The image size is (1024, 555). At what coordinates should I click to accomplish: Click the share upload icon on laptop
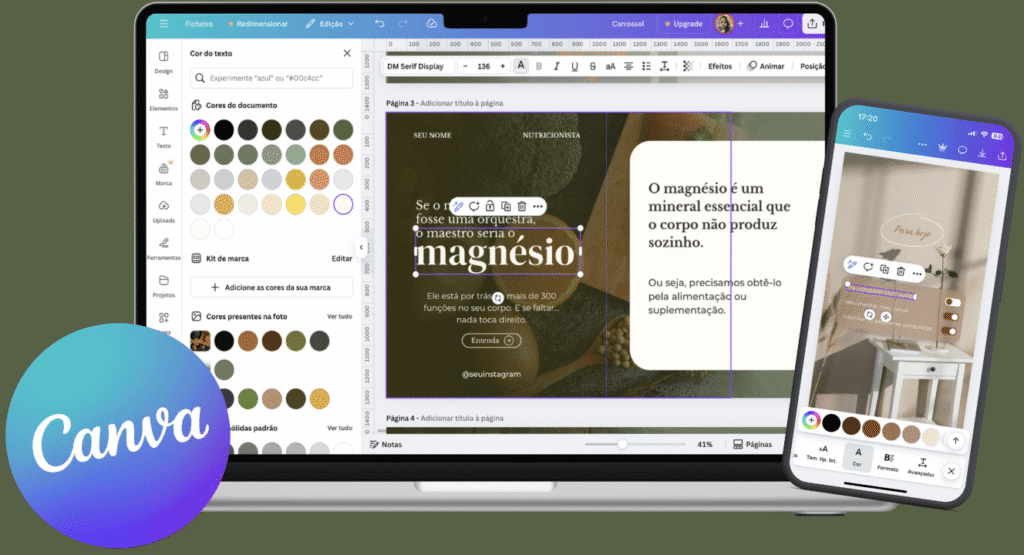point(812,24)
